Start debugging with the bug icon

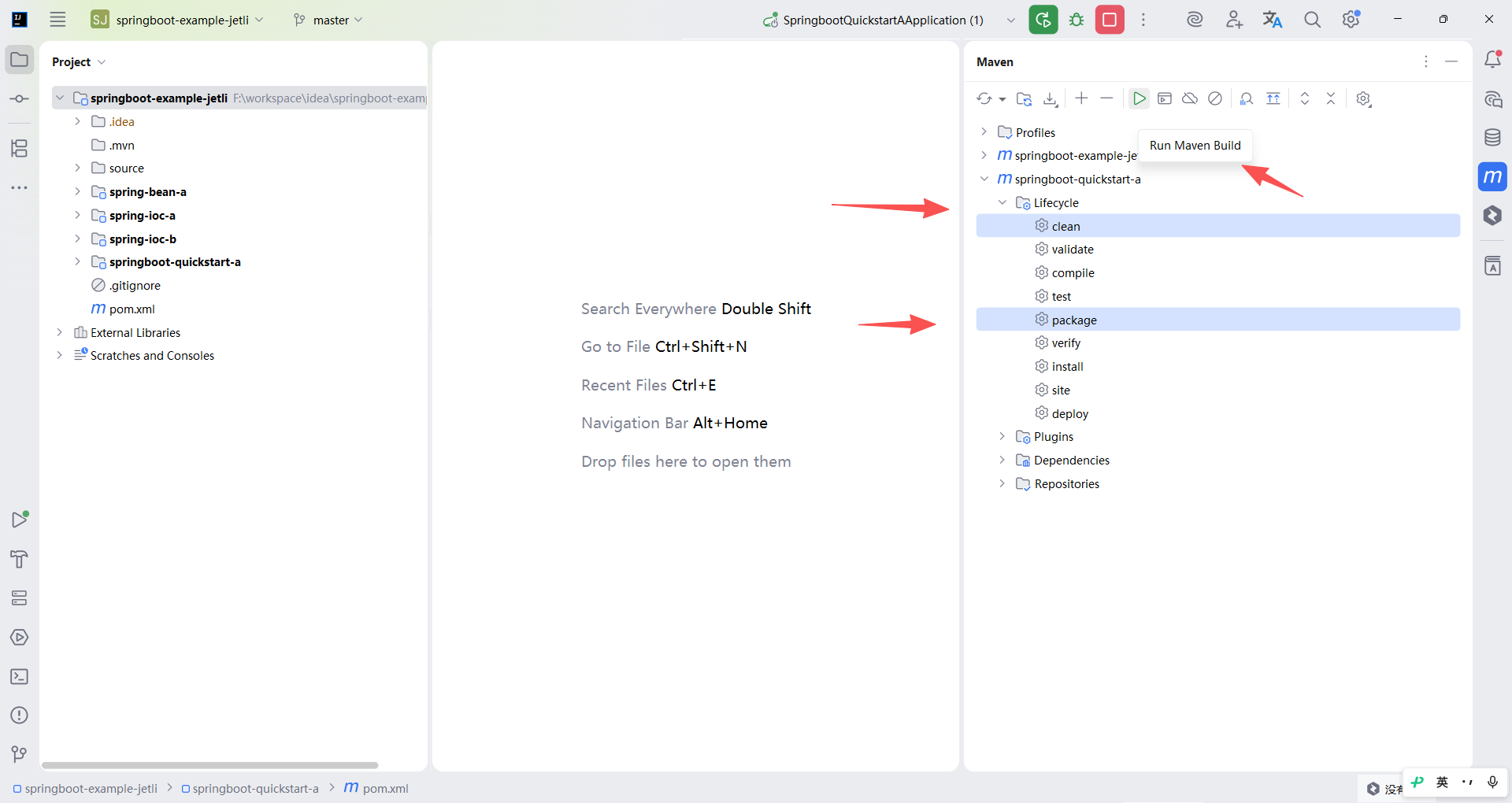click(x=1077, y=20)
